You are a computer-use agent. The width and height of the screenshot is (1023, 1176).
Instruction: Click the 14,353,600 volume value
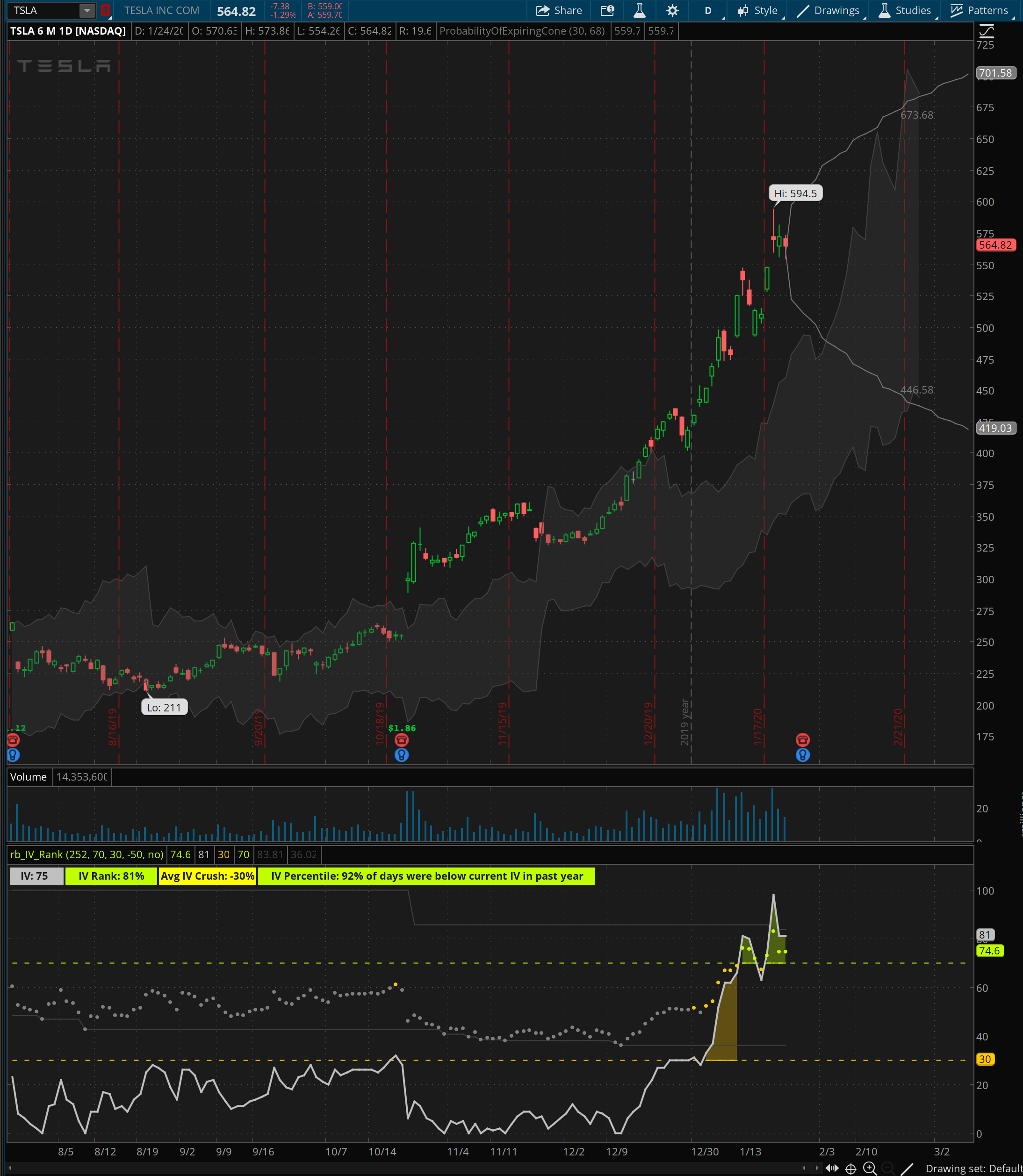click(82, 776)
